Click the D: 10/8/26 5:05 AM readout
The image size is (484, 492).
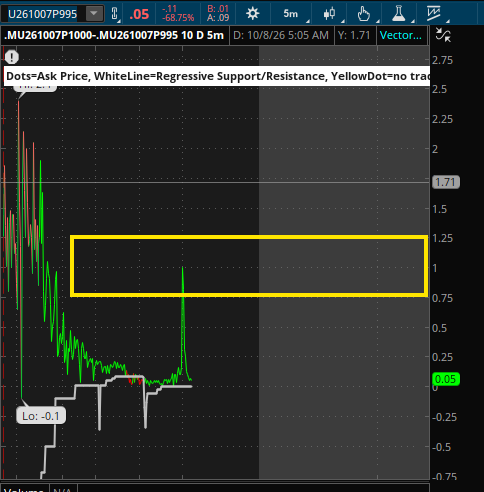pyautogui.click(x=281, y=35)
